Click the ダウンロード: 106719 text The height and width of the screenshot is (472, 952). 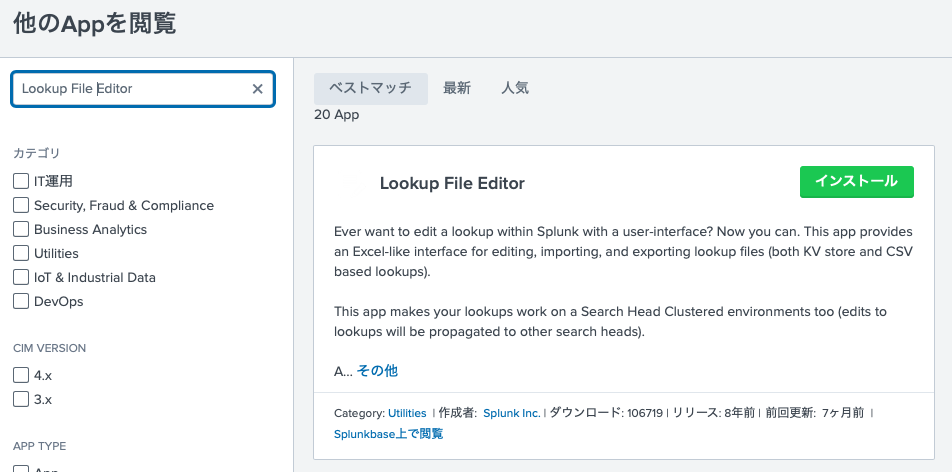tap(606, 413)
